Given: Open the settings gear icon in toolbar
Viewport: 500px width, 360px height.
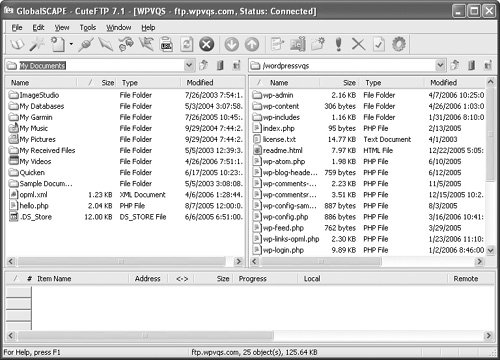Looking at the screenshot, I should coord(399,44).
